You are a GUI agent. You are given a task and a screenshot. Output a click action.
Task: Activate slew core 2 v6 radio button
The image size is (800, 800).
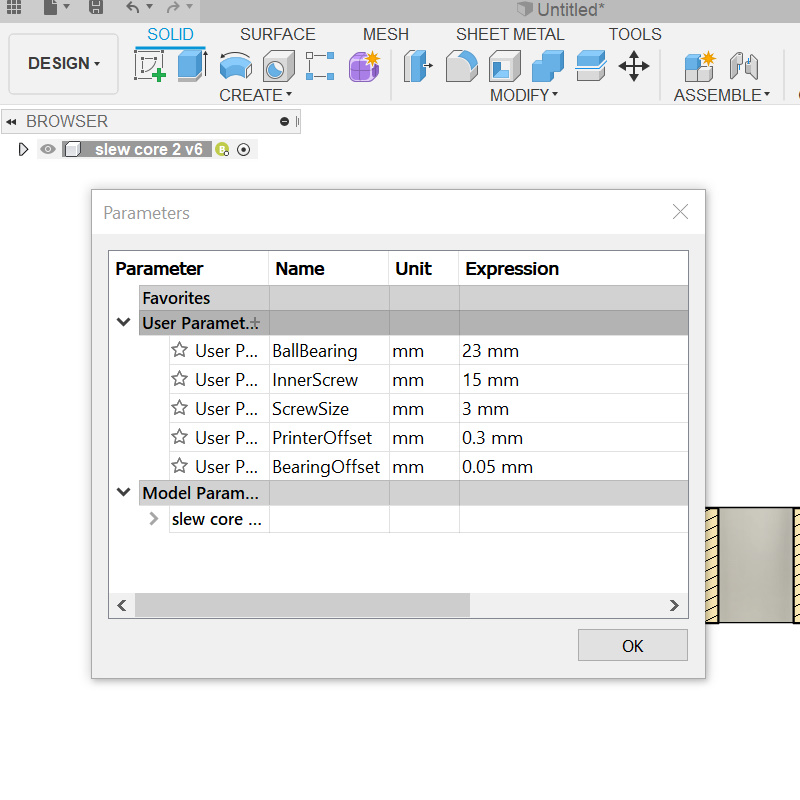point(244,150)
